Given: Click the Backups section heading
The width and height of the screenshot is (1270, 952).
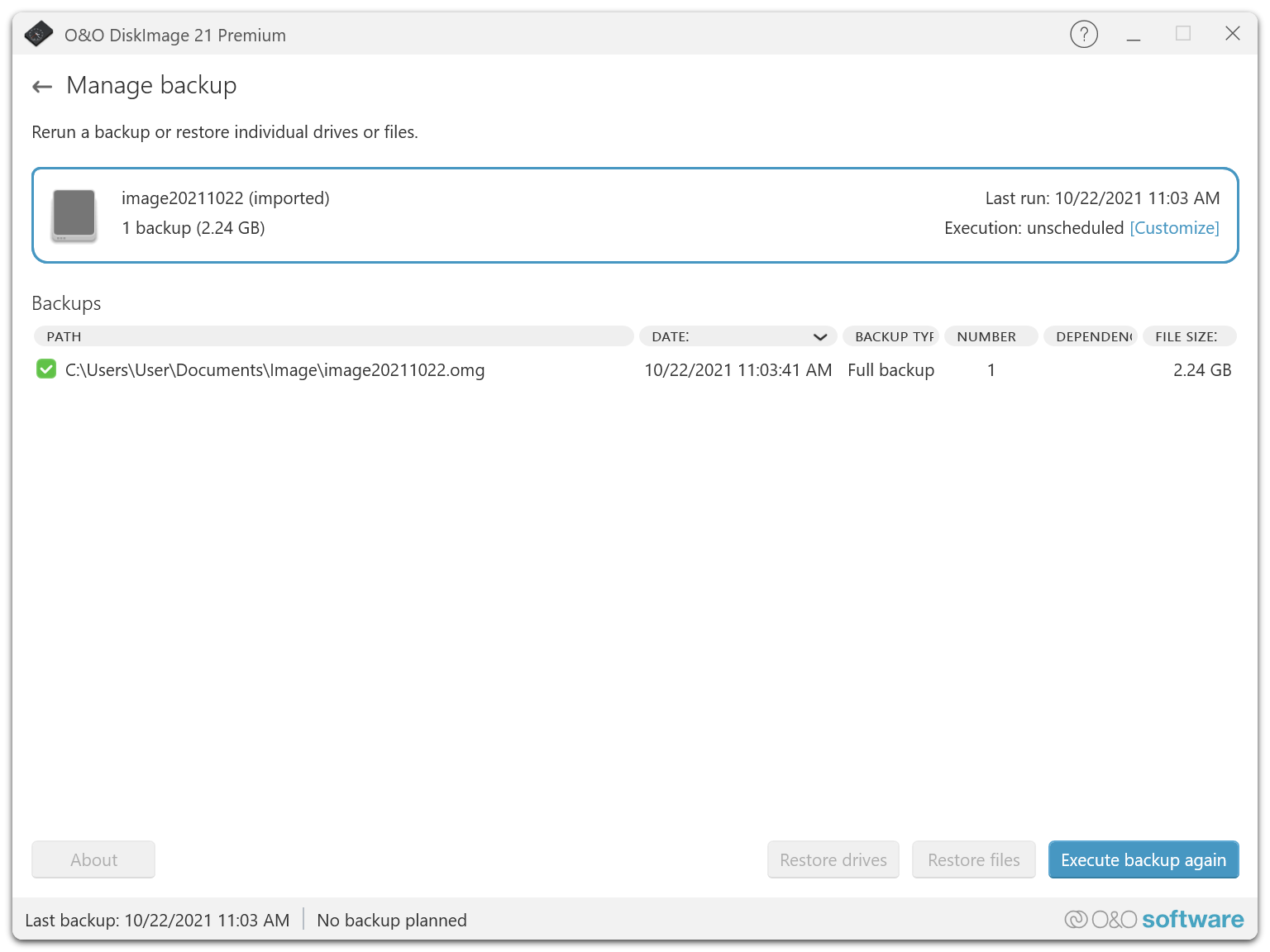Looking at the screenshot, I should pyautogui.click(x=66, y=303).
